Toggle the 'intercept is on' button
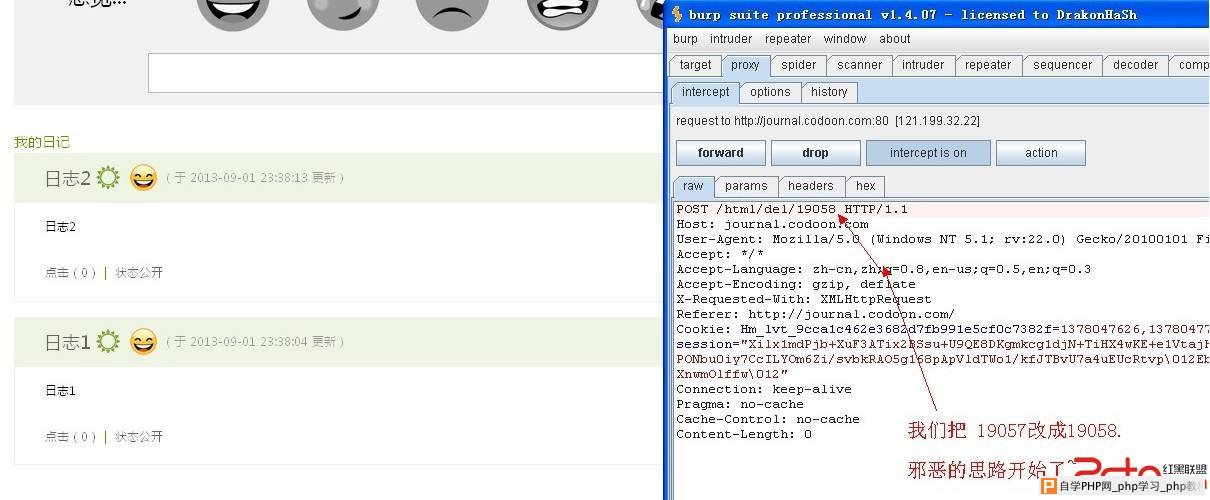Image resolution: width=1210 pixels, height=500 pixels. click(928, 153)
